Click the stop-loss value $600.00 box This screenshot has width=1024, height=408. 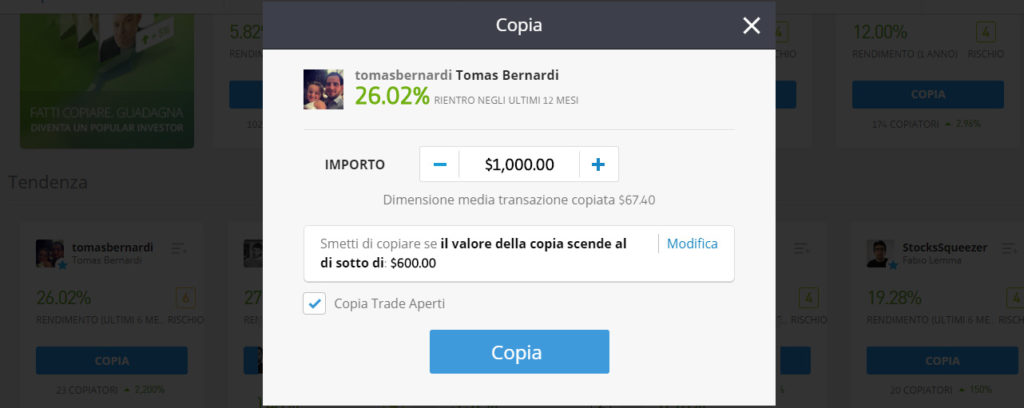coord(519,254)
